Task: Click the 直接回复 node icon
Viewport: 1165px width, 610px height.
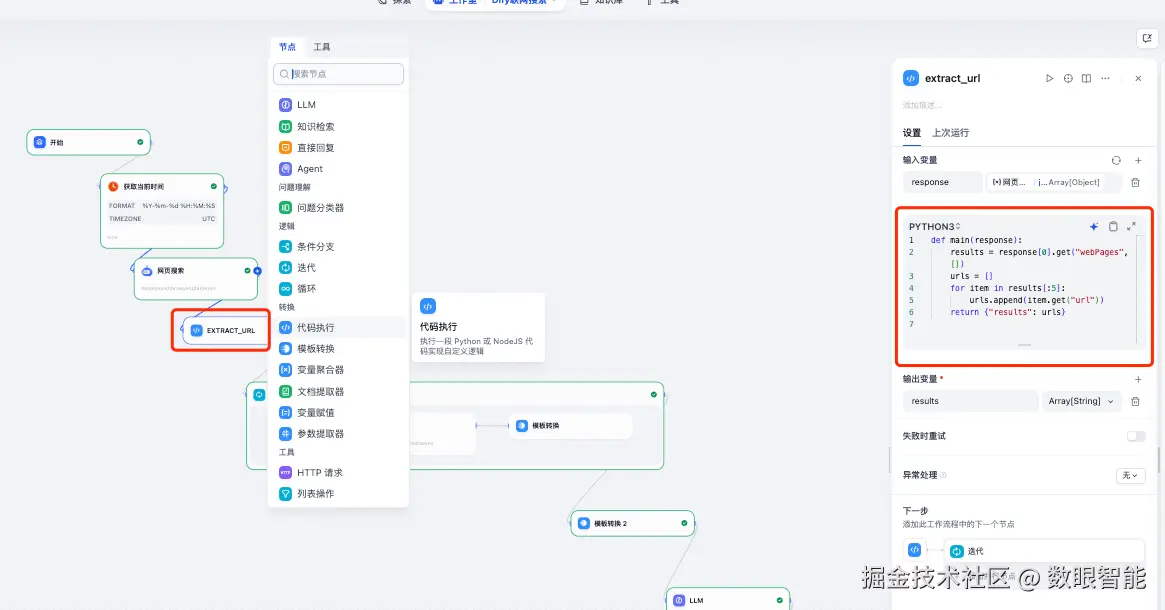Action: pyautogui.click(x=285, y=147)
